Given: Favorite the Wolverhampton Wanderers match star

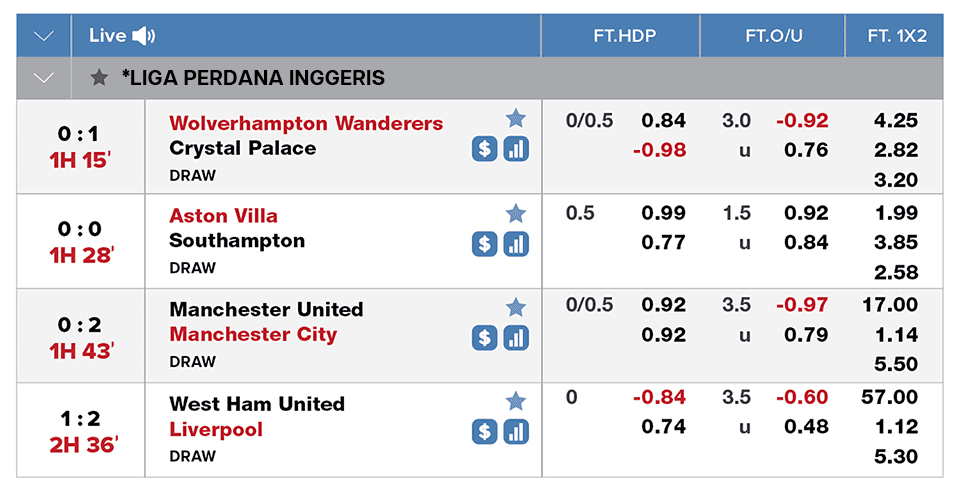Looking at the screenshot, I should [516, 118].
